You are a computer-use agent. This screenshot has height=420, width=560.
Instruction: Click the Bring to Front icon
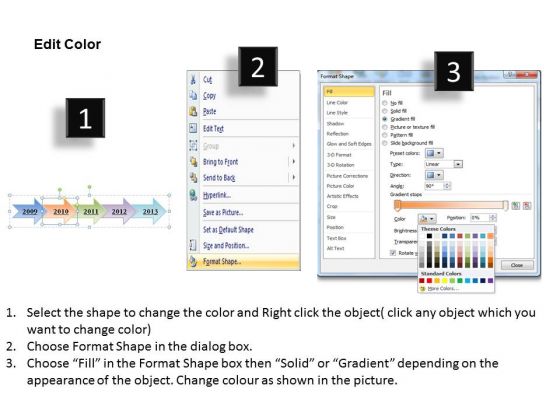tap(193, 162)
